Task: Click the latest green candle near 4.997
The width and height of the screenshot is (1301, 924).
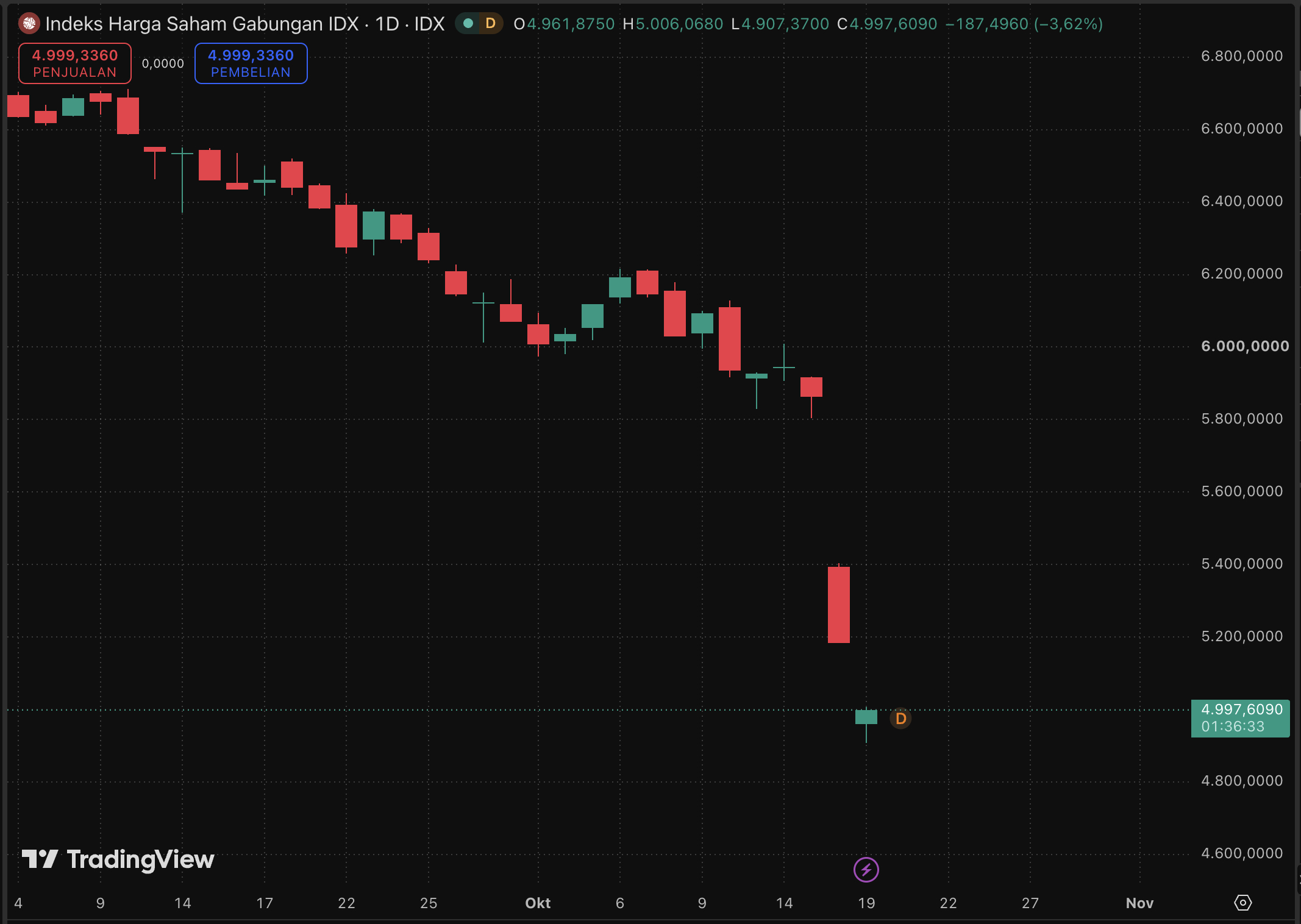Action: coord(866,717)
